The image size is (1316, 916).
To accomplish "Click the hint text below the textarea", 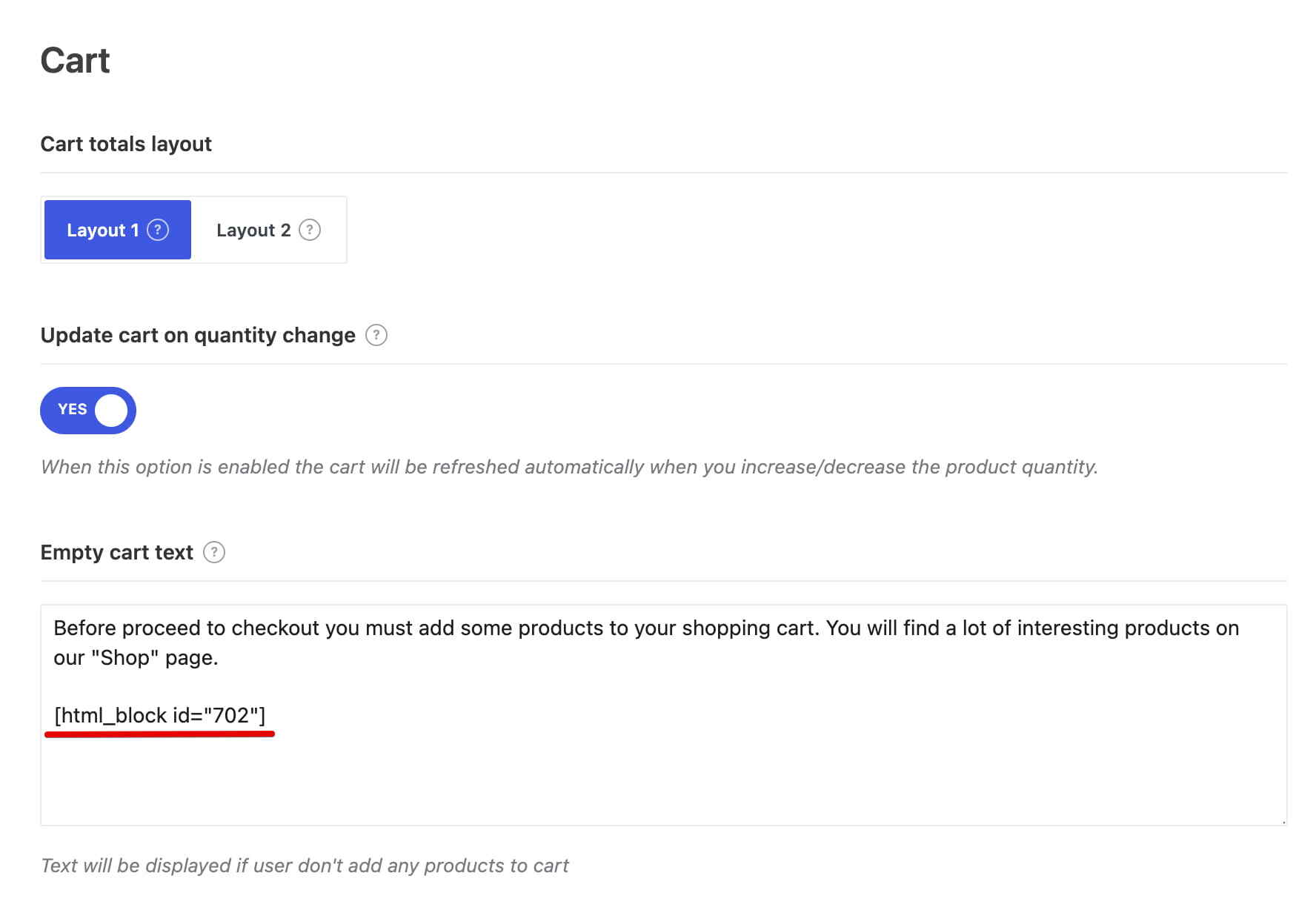I will pyautogui.click(x=305, y=866).
